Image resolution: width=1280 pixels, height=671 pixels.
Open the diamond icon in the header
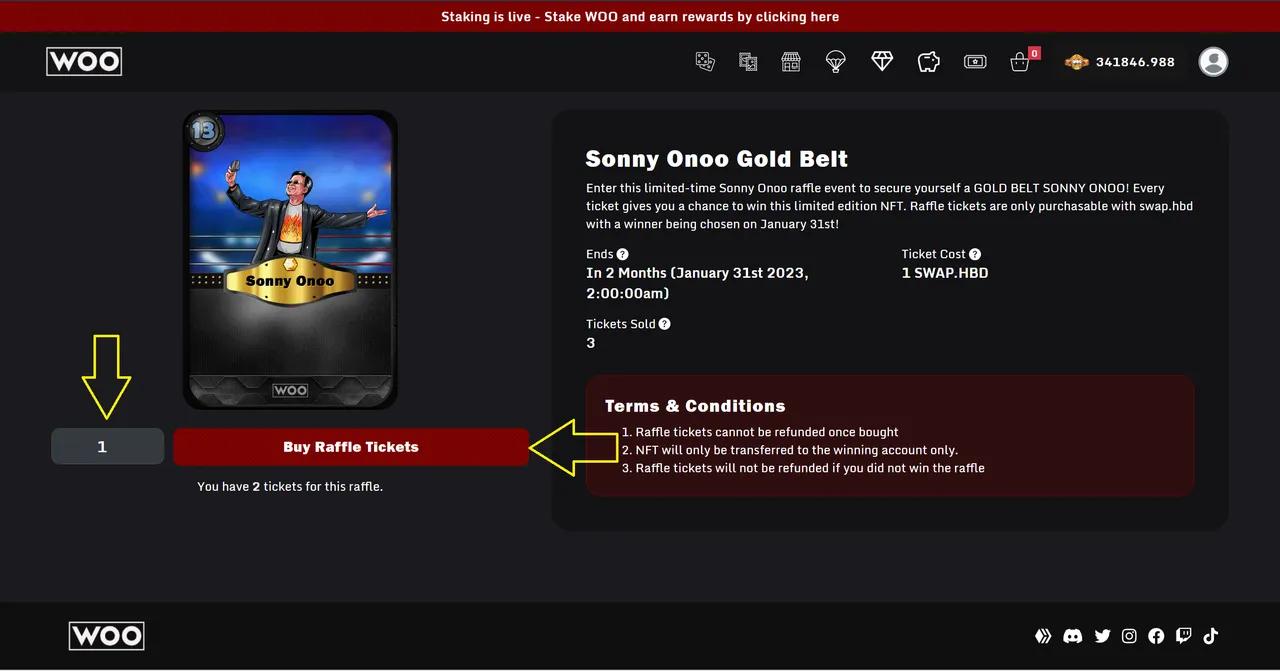click(x=882, y=62)
